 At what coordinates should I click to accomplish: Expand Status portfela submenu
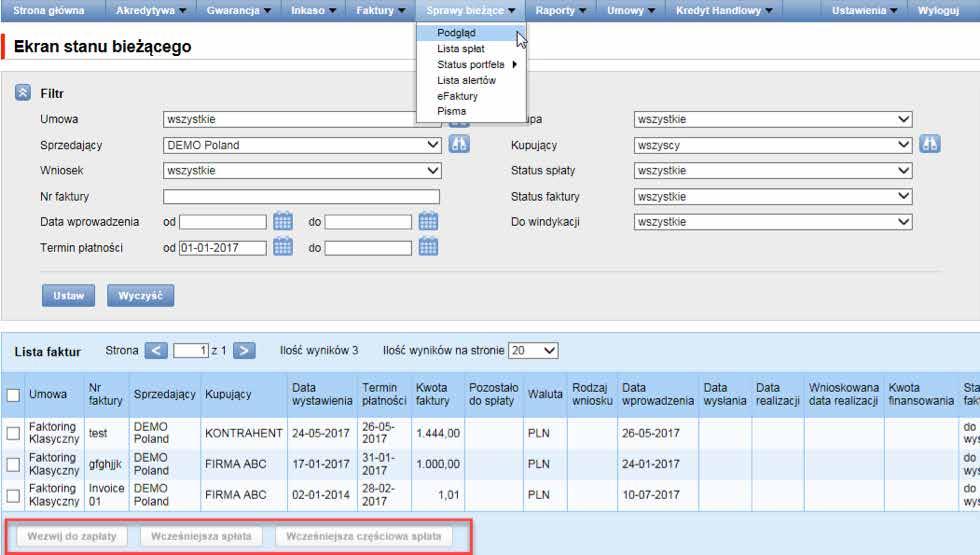coord(471,64)
